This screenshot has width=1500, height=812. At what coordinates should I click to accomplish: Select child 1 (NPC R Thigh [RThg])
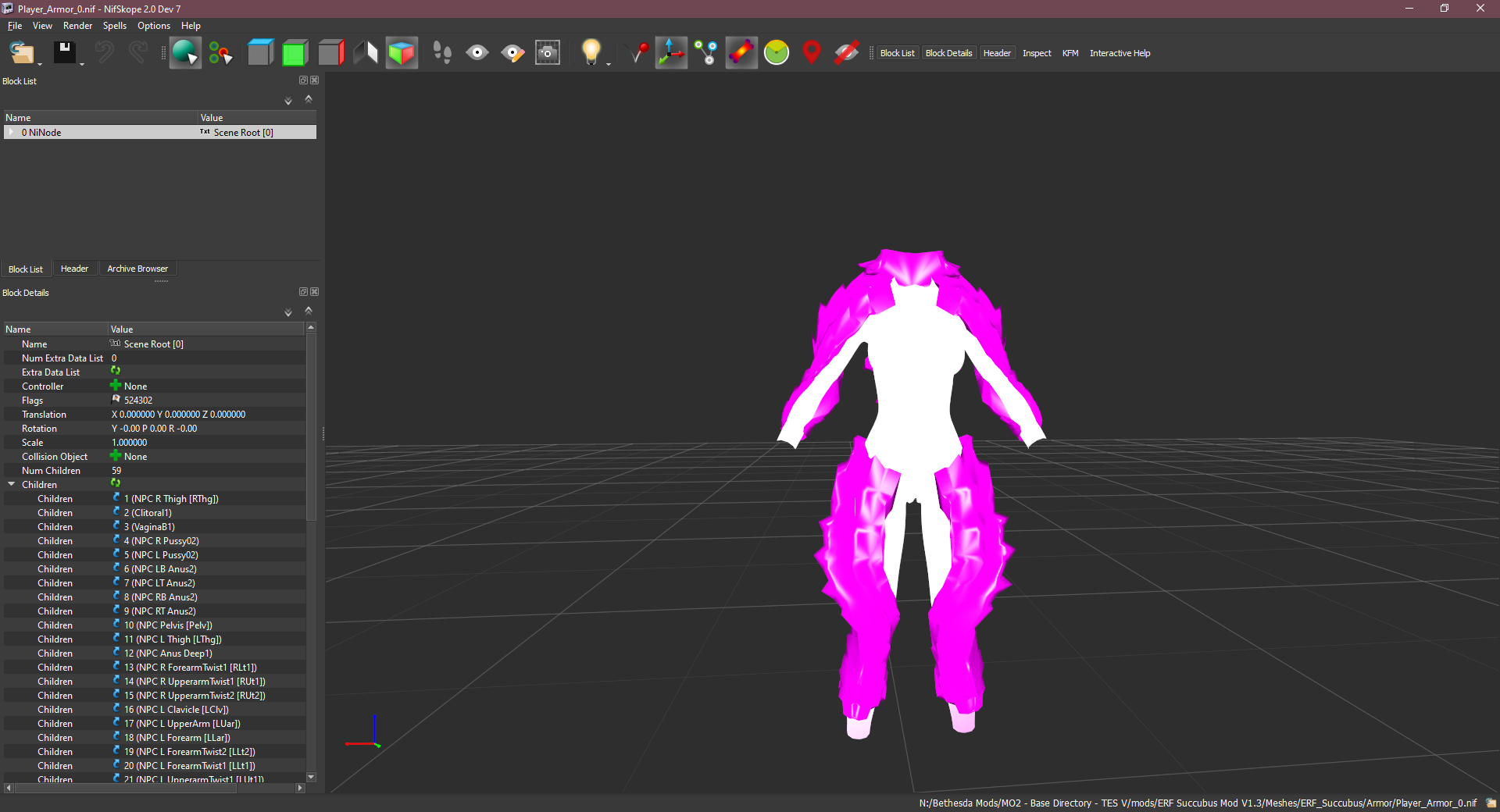click(155, 499)
